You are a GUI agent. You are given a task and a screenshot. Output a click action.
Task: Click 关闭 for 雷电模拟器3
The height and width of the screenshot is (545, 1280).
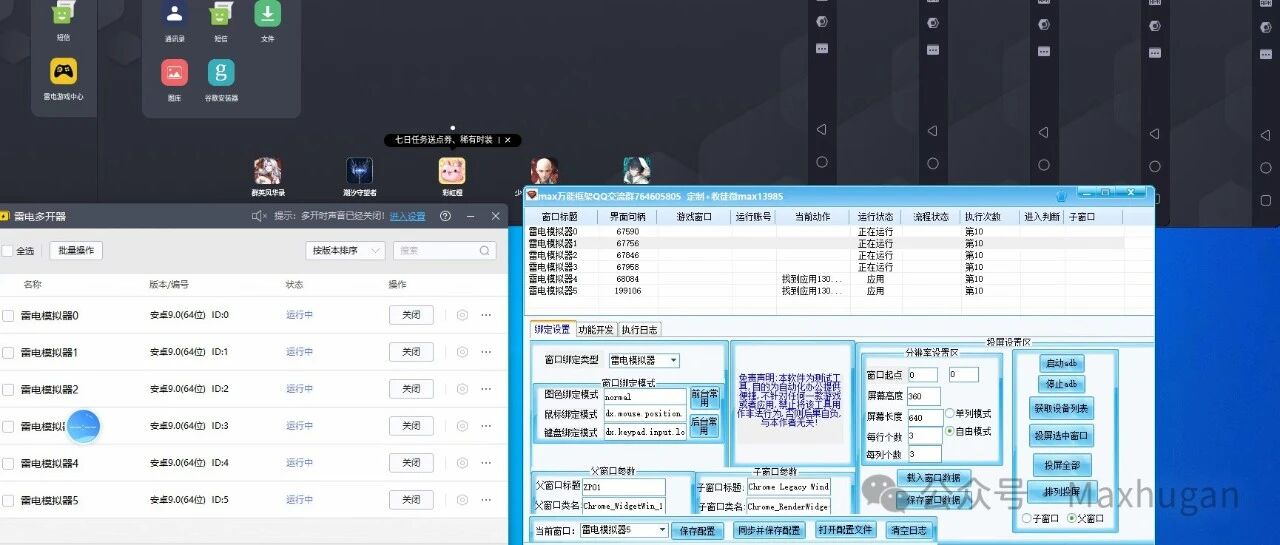click(x=411, y=426)
